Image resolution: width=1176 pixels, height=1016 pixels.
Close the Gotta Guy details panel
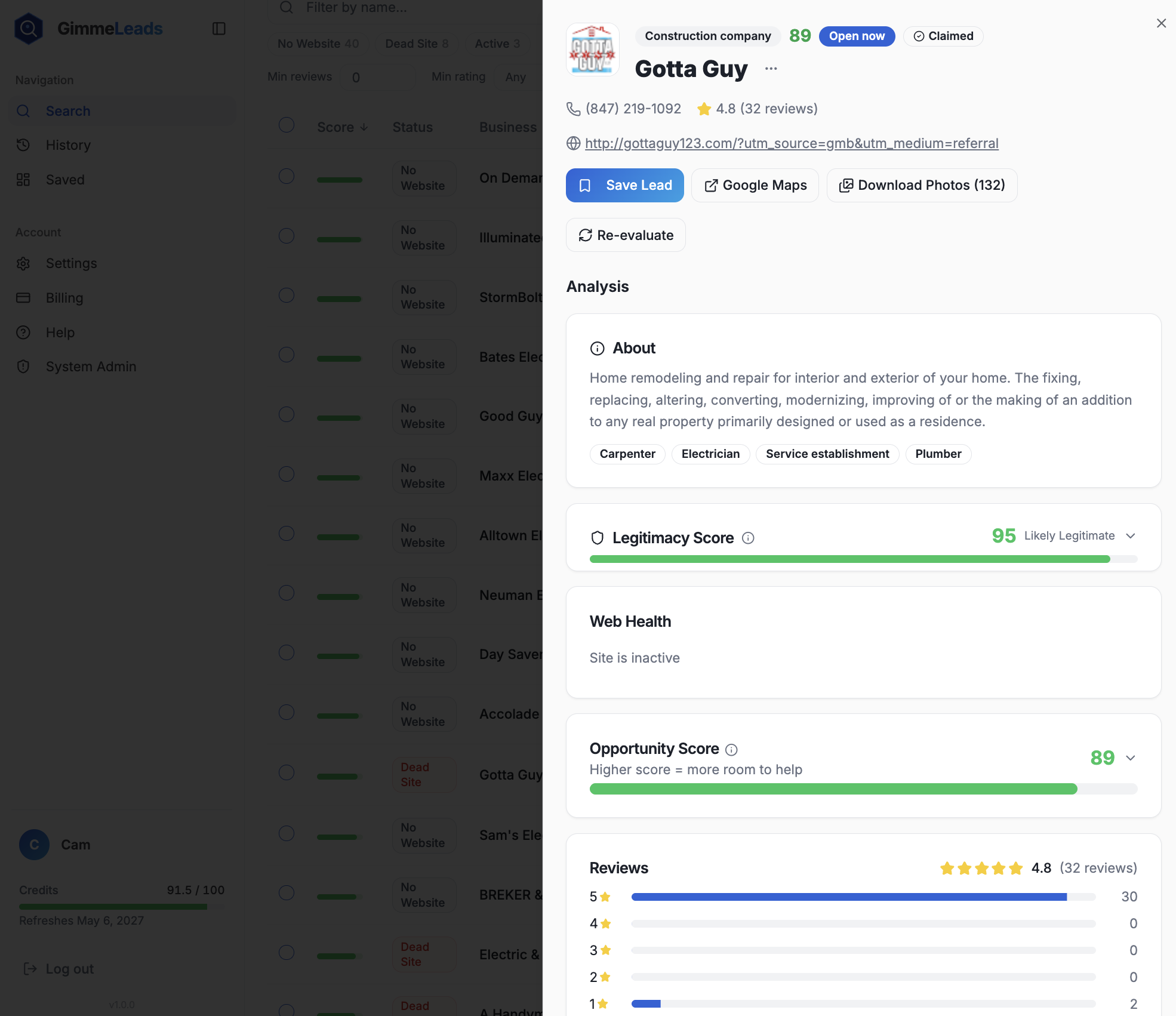pos(1161,23)
